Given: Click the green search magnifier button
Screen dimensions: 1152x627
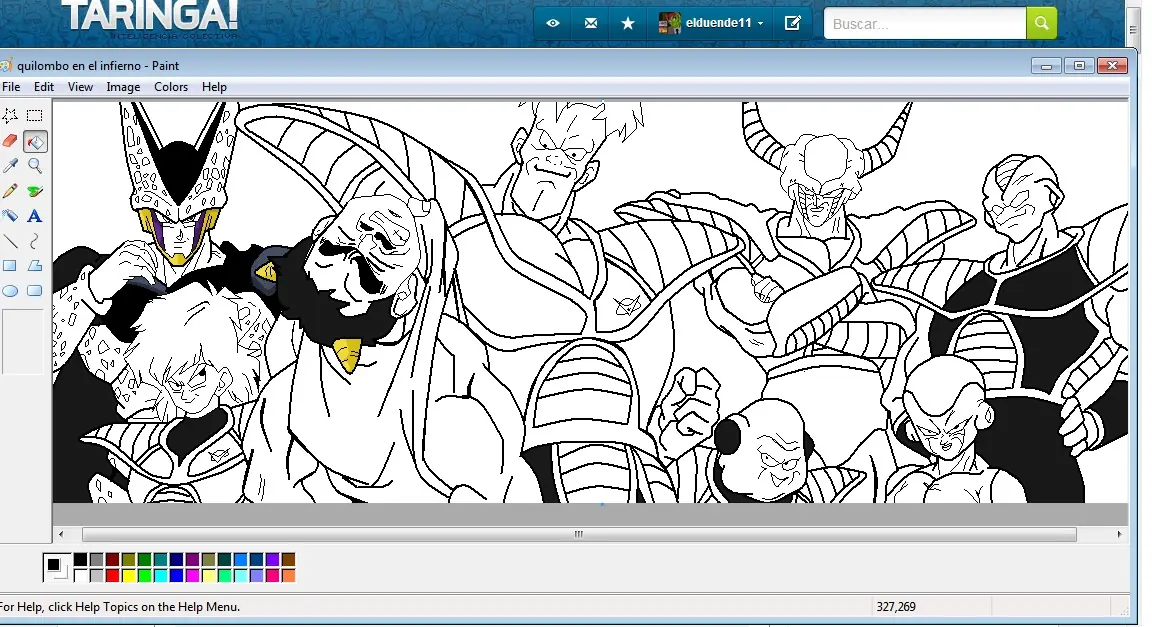Looking at the screenshot, I should click(x=1042, y=23).
